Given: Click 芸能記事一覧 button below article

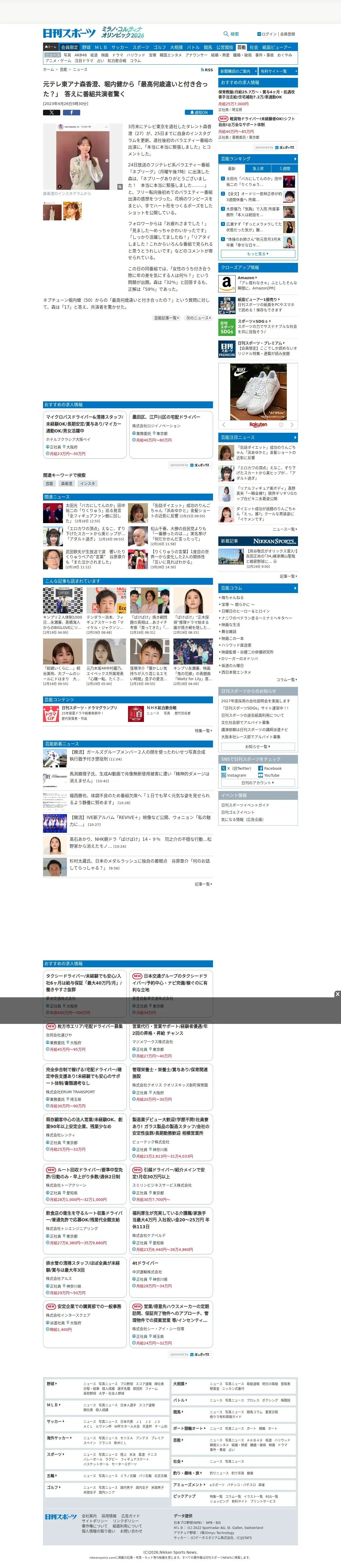Looking at the screenshot, I should (166, 318).
